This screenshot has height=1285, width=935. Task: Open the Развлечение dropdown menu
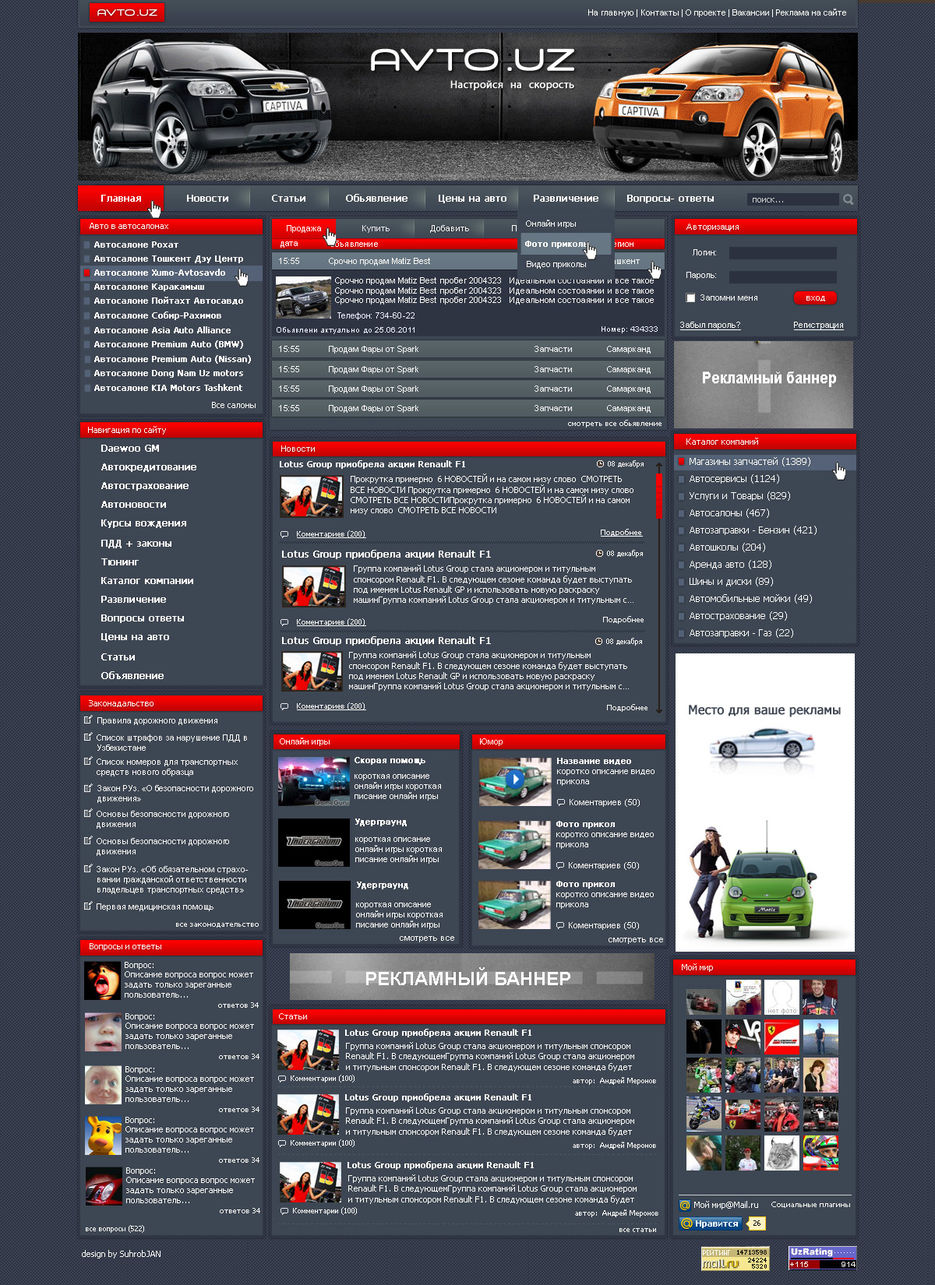coord(565,198)
